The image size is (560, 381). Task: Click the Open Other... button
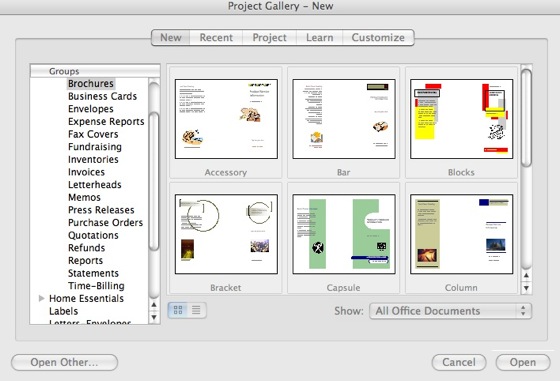click(x=64, y=362)
